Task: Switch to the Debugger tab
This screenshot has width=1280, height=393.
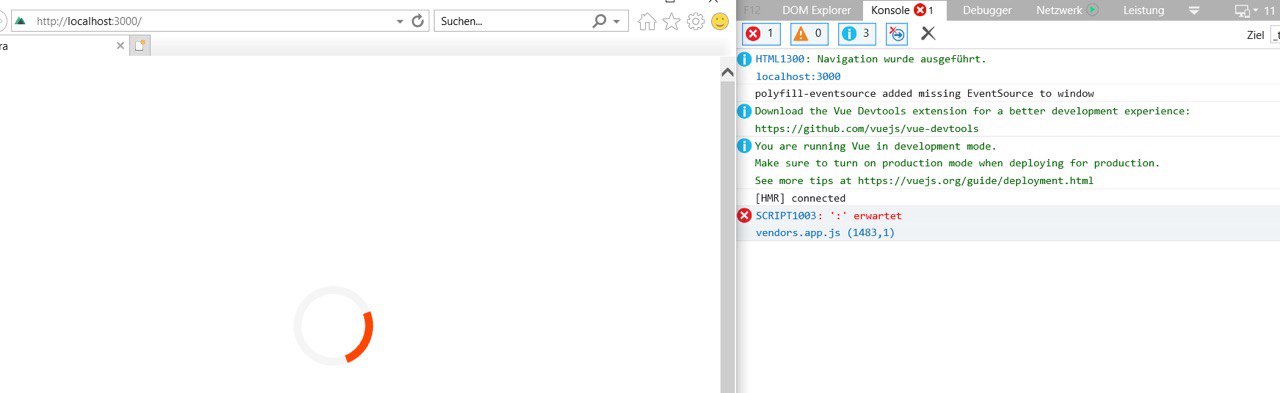Action: point(987,10)
